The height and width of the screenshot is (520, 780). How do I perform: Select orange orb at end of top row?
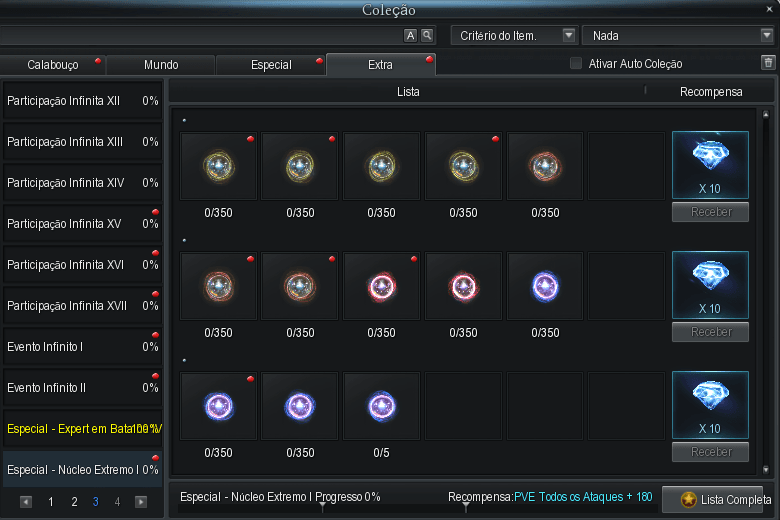click(x=545, y=166)
